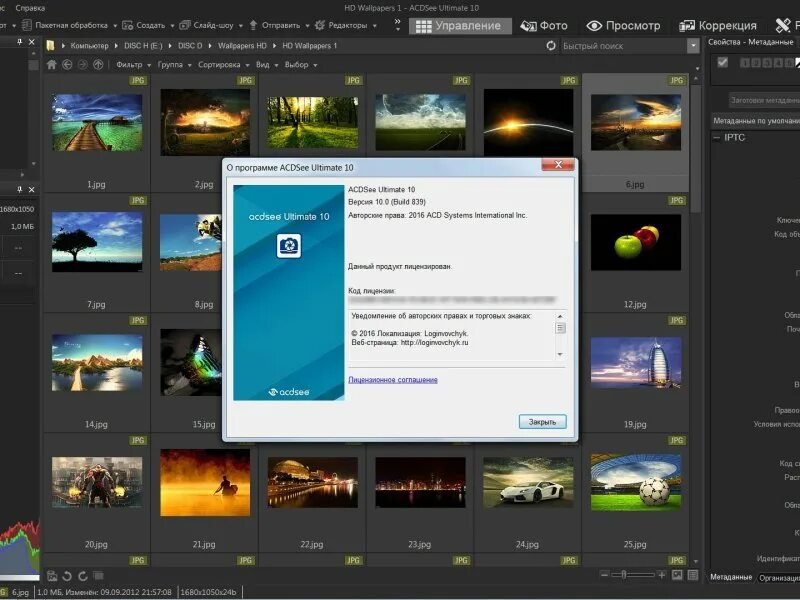The width and height of the screenshot is (800, 600).
Task: Click the Send (Отправить) upload icon
Action: click(253, 25)
